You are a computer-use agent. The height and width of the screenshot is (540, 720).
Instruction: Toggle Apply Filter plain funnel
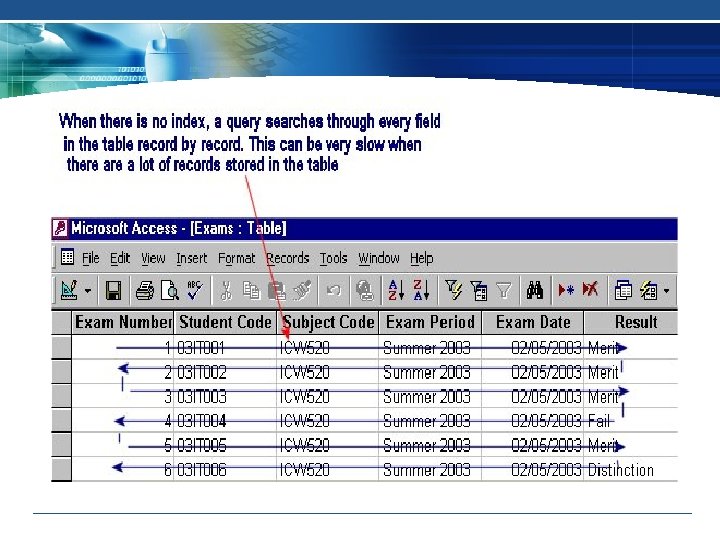(x=504, y=291)
